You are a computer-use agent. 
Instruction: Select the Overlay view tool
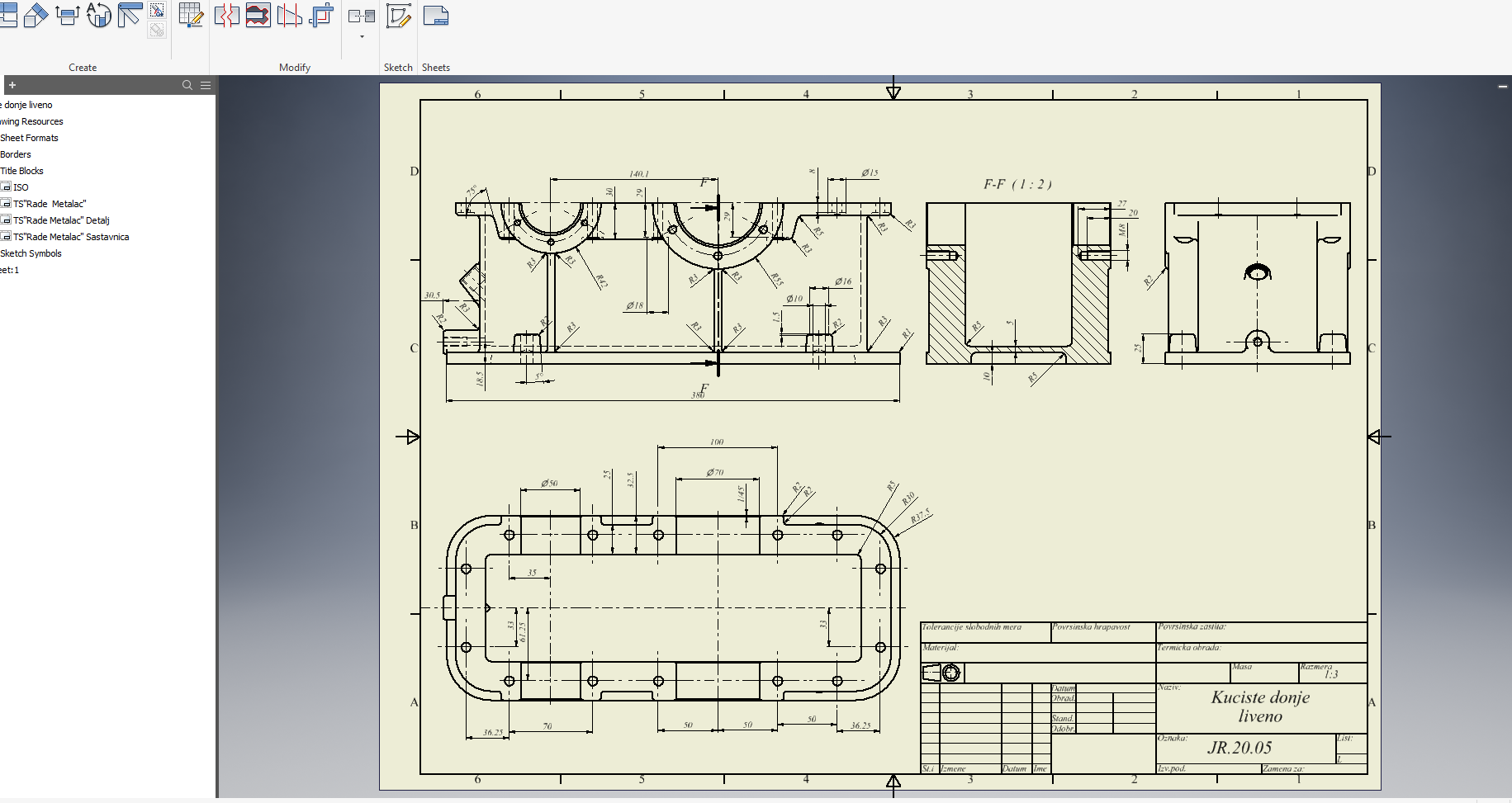(x=130, y=15)
